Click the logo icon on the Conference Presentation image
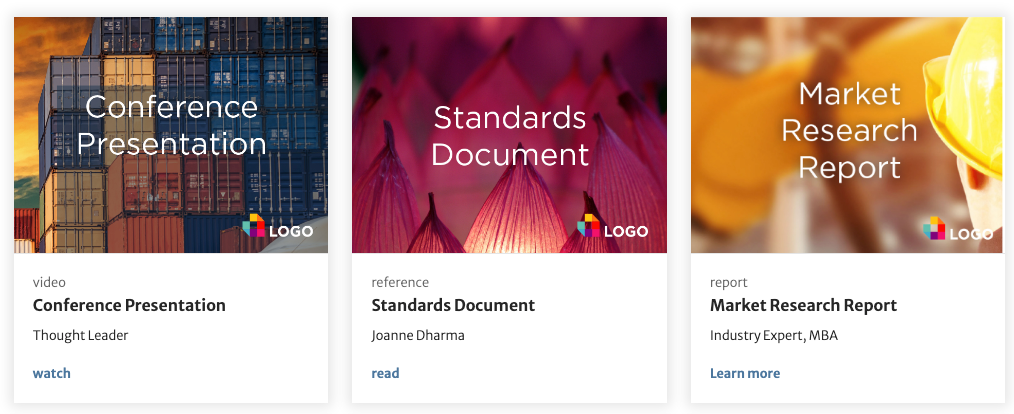The width and height of the screenshot is (1014, 414). coord(254,226)
